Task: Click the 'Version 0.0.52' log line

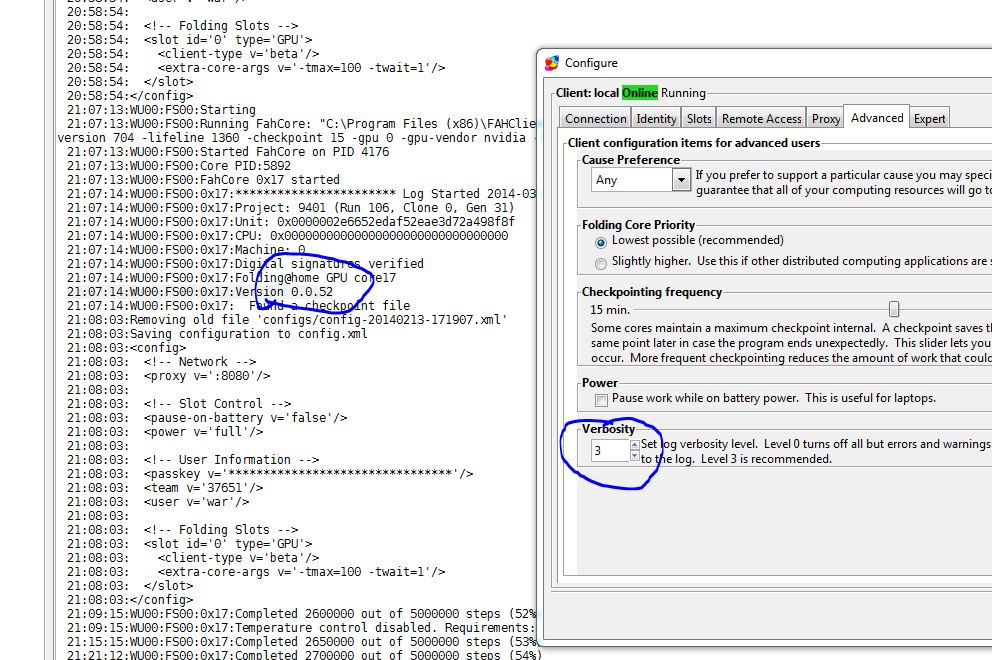Action: (200, 292)
